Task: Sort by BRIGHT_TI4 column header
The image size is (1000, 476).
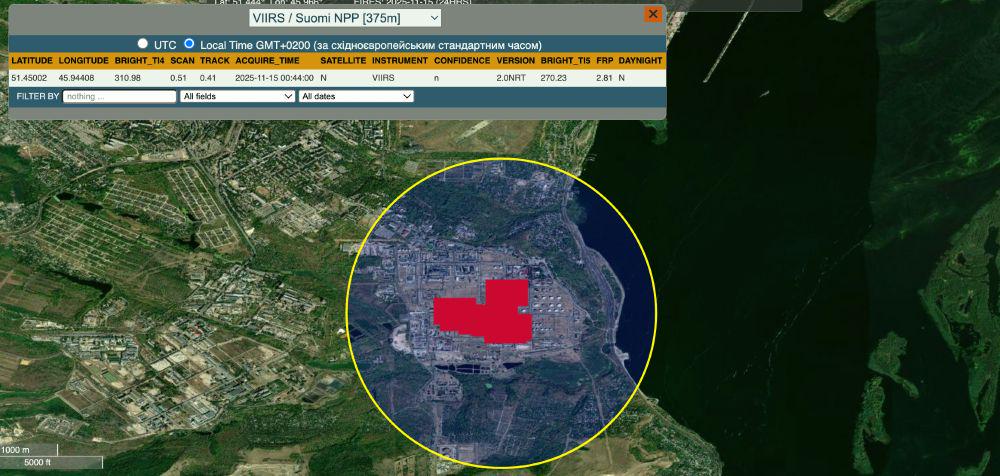Action: click(139, 61)
